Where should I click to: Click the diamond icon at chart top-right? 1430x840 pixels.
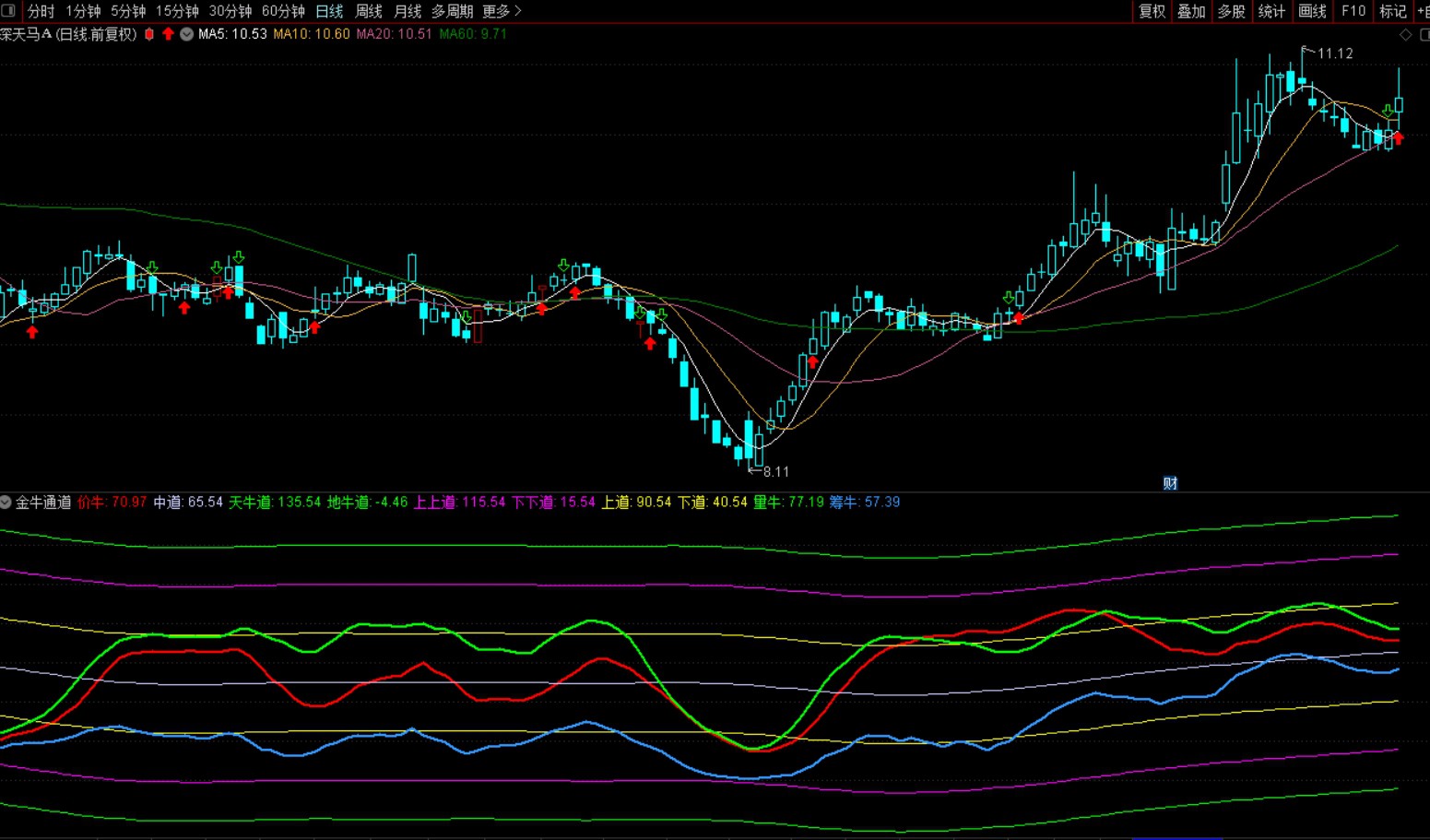click(1406, 34)
